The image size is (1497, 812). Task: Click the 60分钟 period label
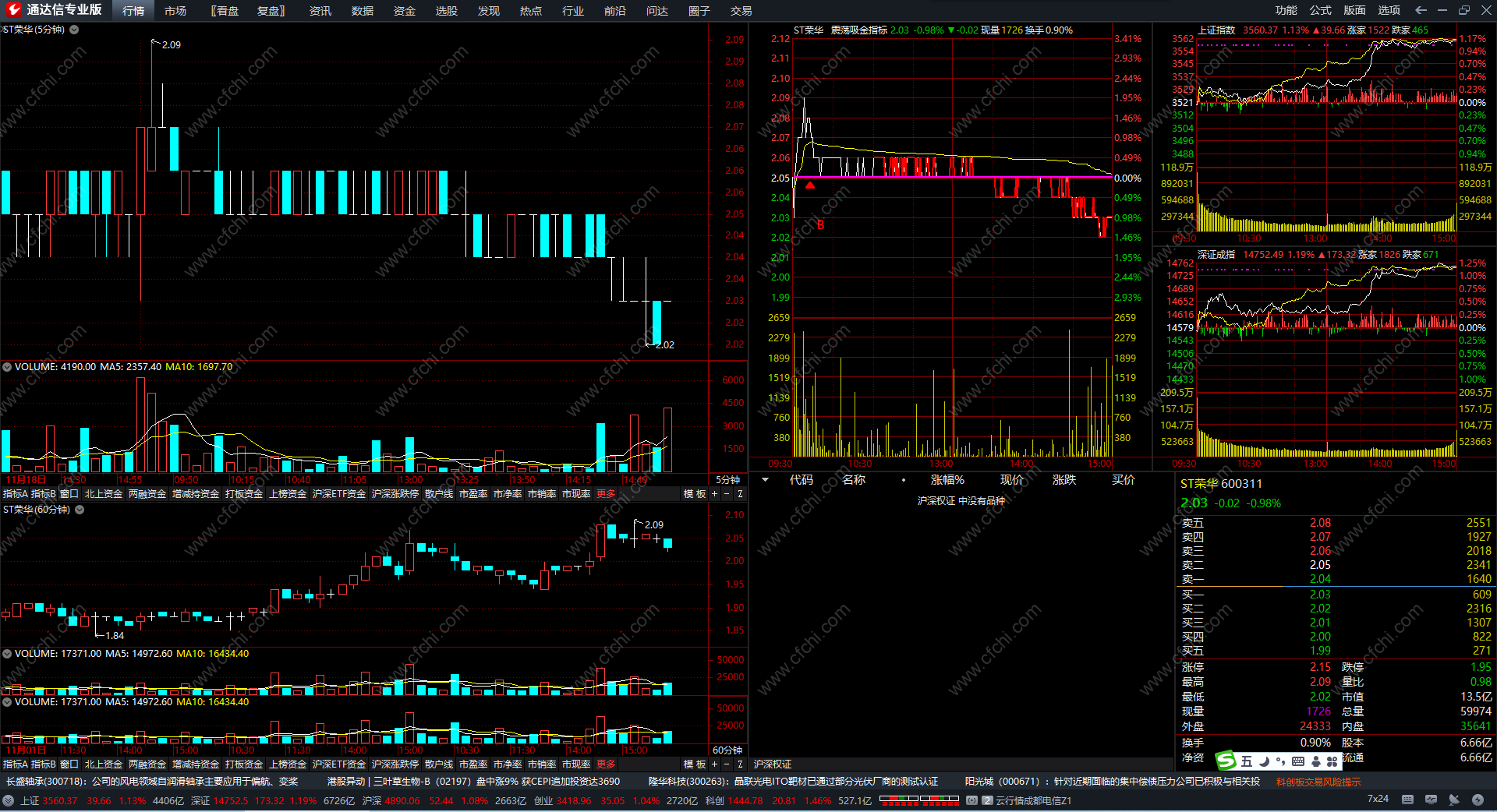click(727, 750)
